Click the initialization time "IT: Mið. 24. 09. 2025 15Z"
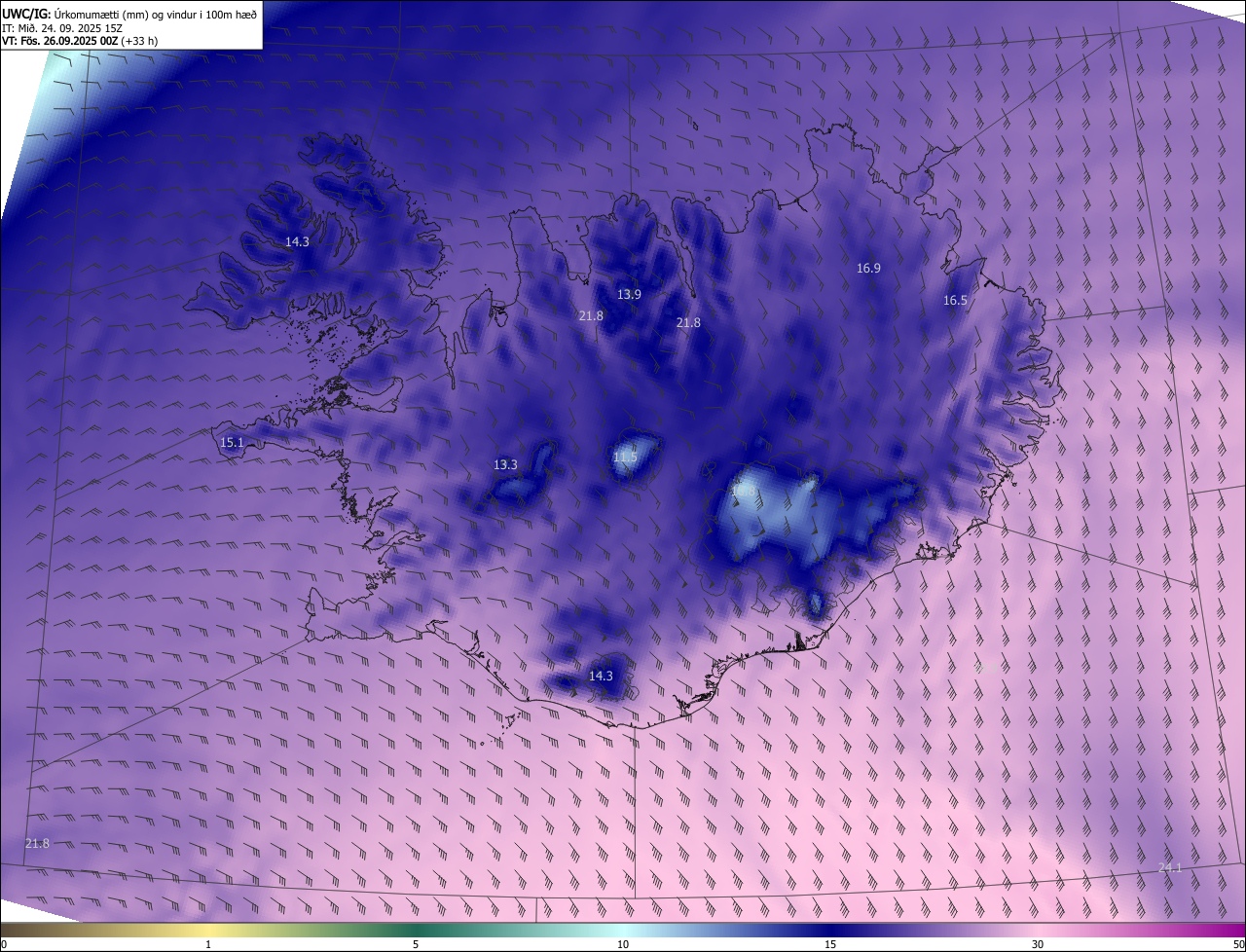The width and height of the screenshot is (1246, 952). click(x=61, y=27)
